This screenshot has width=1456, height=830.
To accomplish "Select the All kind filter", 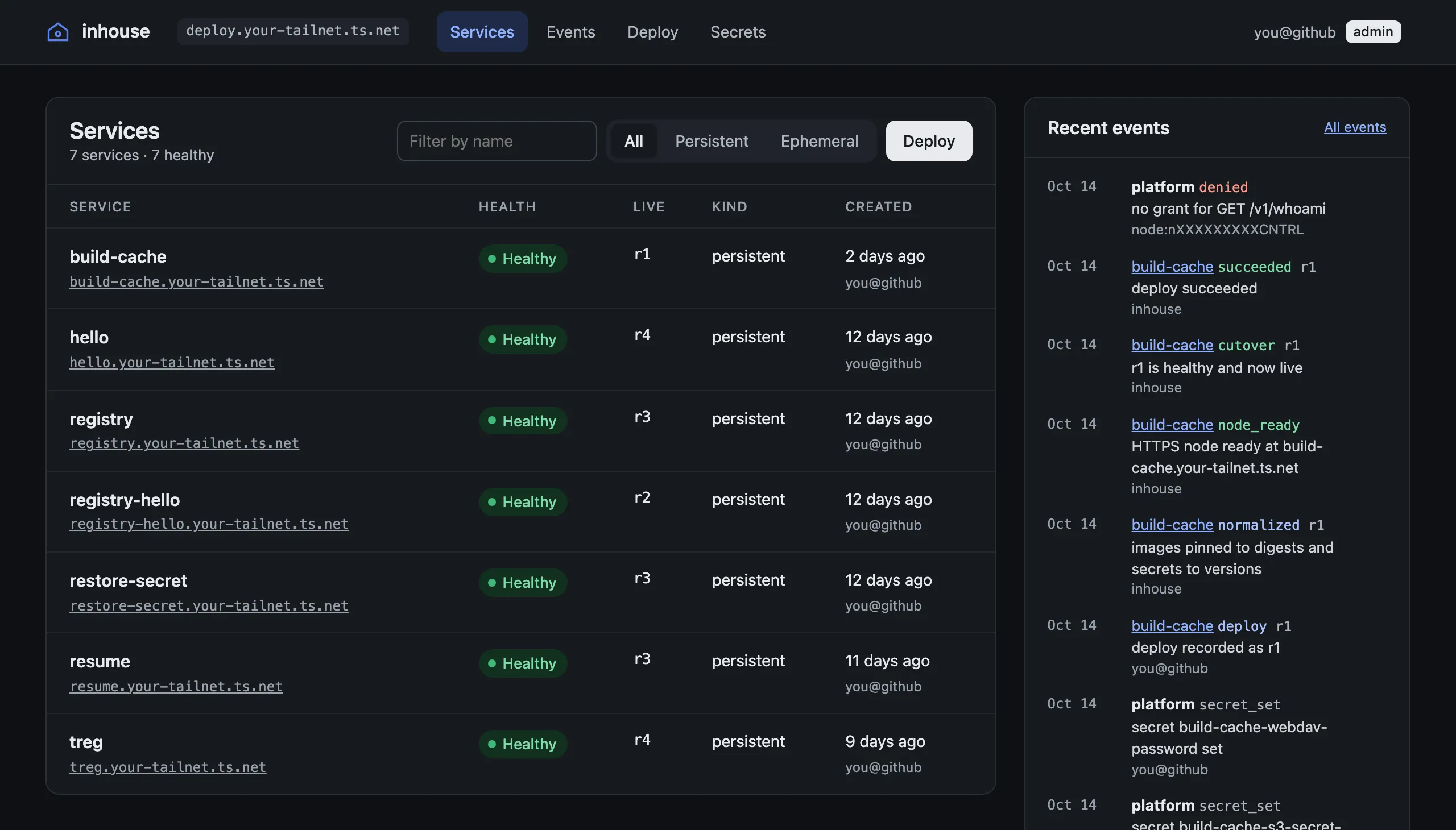I will pos(634,141).
